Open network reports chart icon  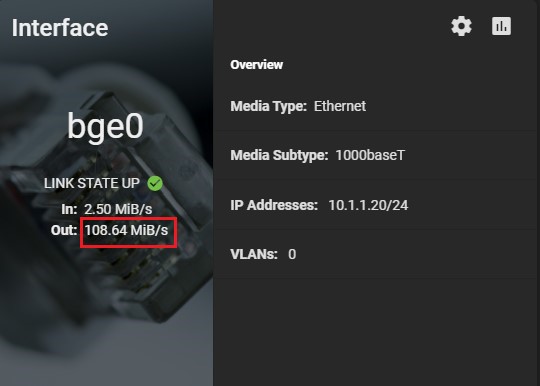click(501, 26)
